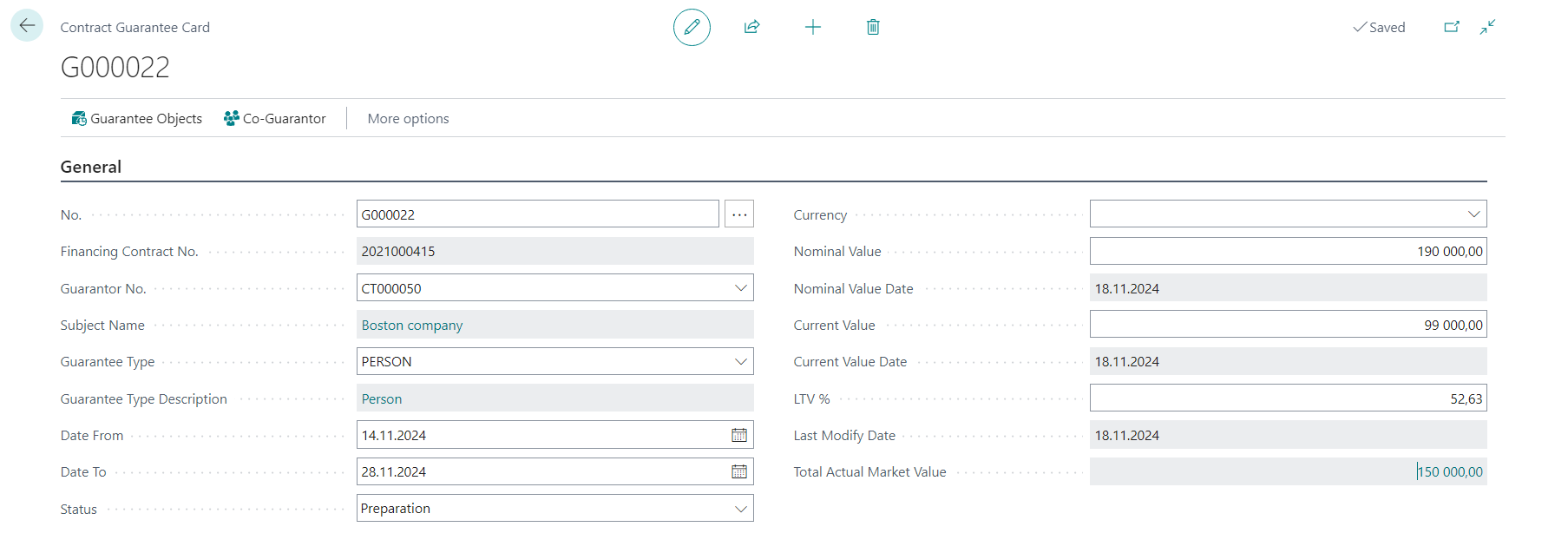1568x553 pixels.
Task: Click the No. field ellipsis button
Action: (x=739, y=214)
